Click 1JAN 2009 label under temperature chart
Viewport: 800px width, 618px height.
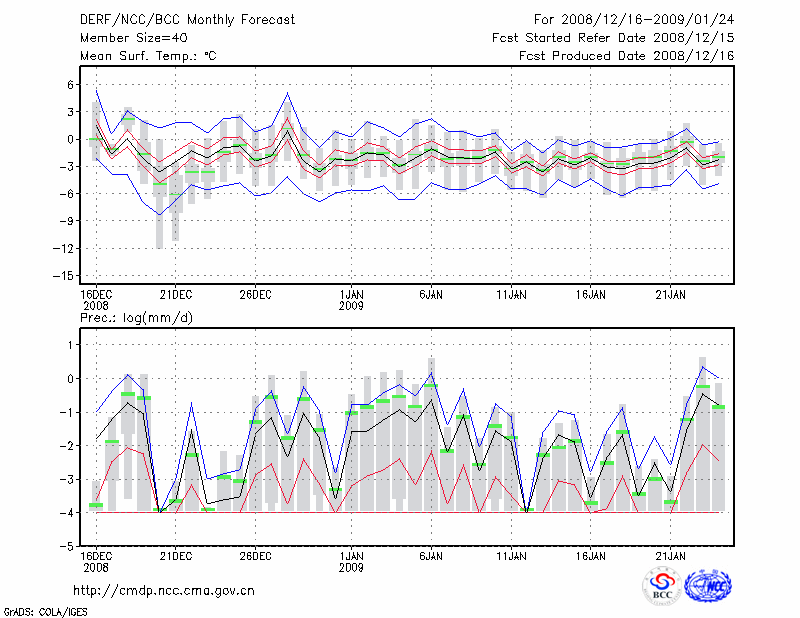coord(351,300)
